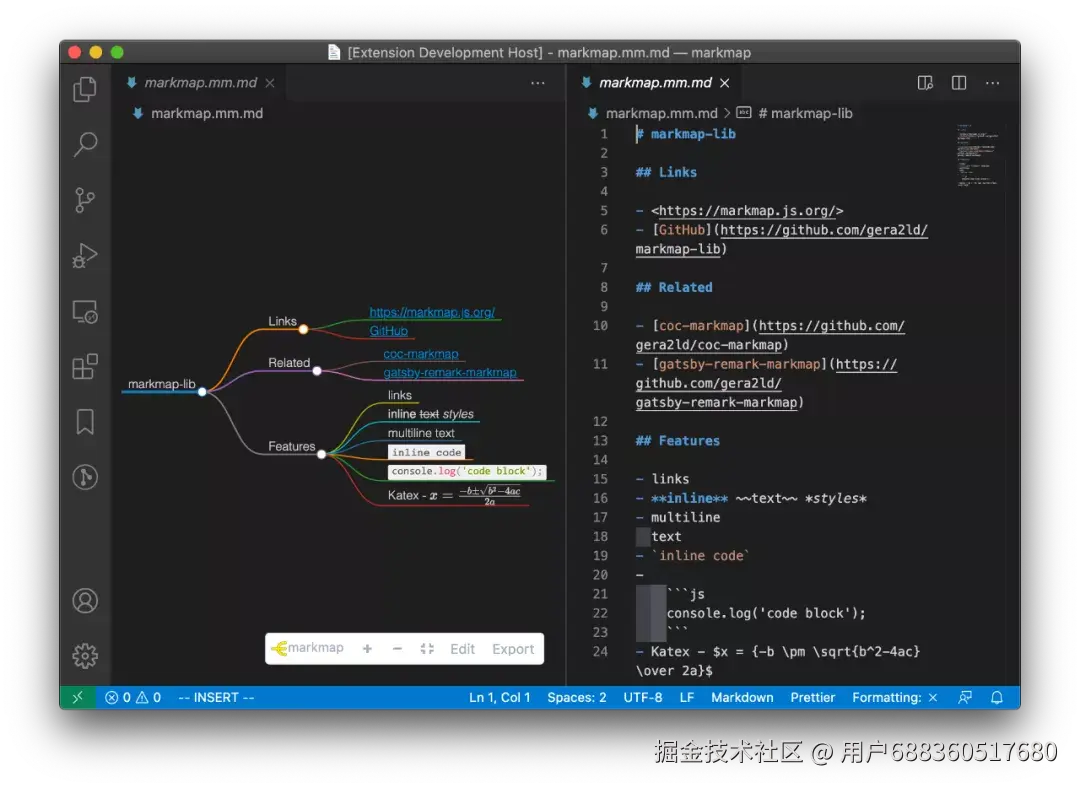Change indentation via Spaces: 2
Viewport: 1080px width, 788px height.
(577, 697)
